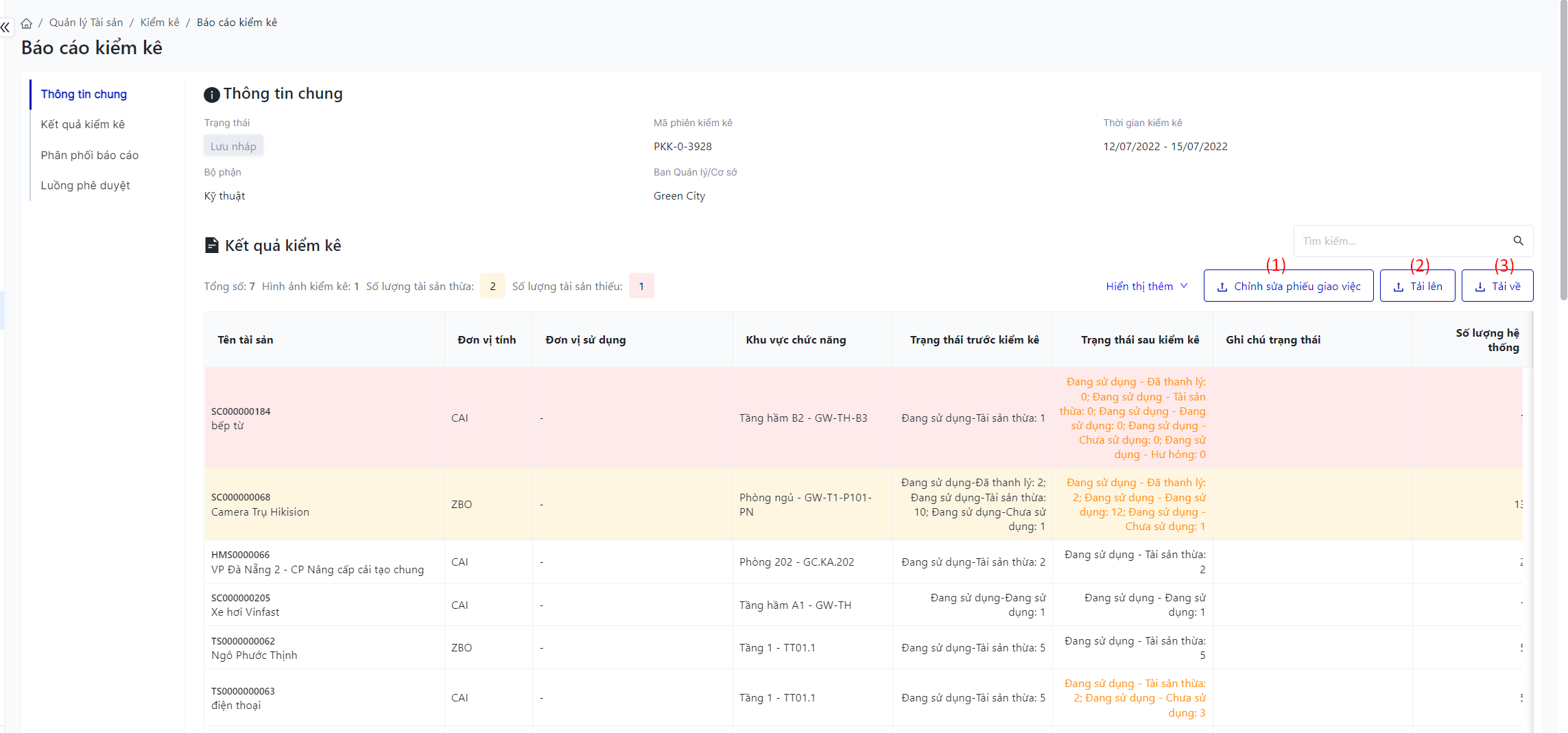
Task: Switch to Phân phối báo cáo section
Action: [89, 155]
